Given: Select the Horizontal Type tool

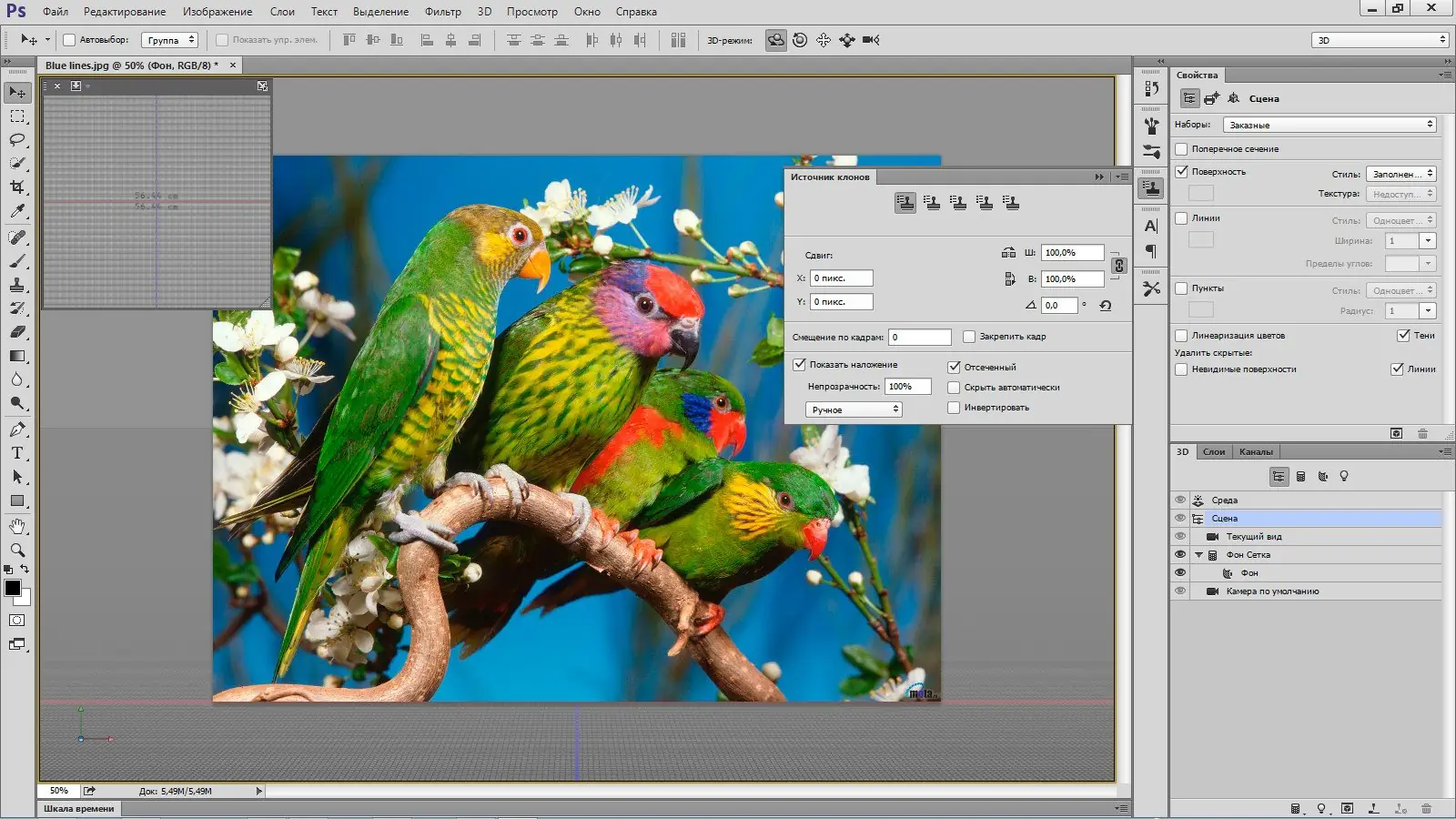Looking at the screenshot, I should (17, 453).
